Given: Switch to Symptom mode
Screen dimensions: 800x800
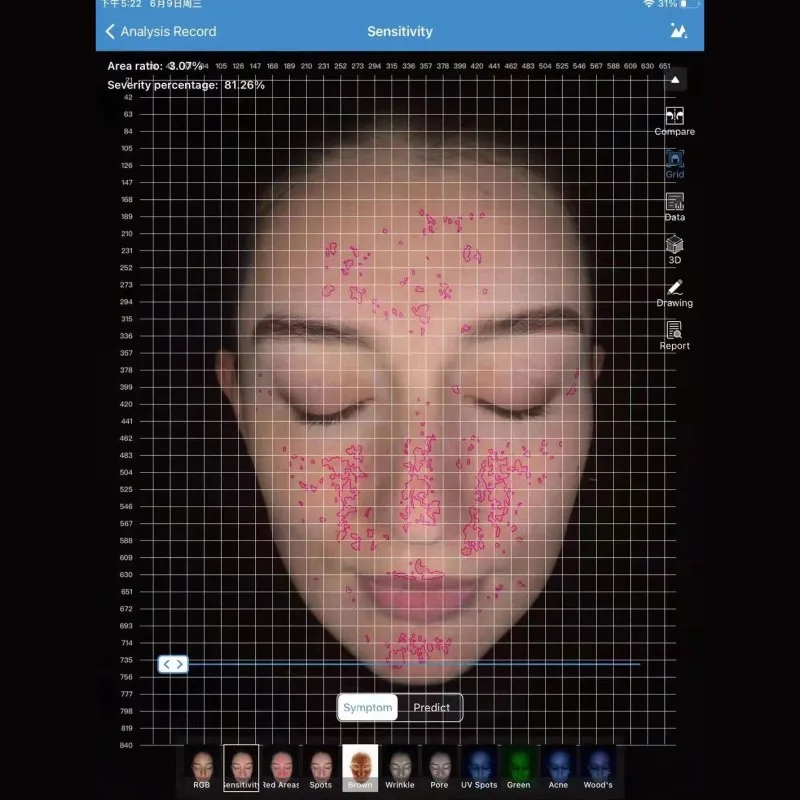Looking at the screenshot, I should [367, 707].
